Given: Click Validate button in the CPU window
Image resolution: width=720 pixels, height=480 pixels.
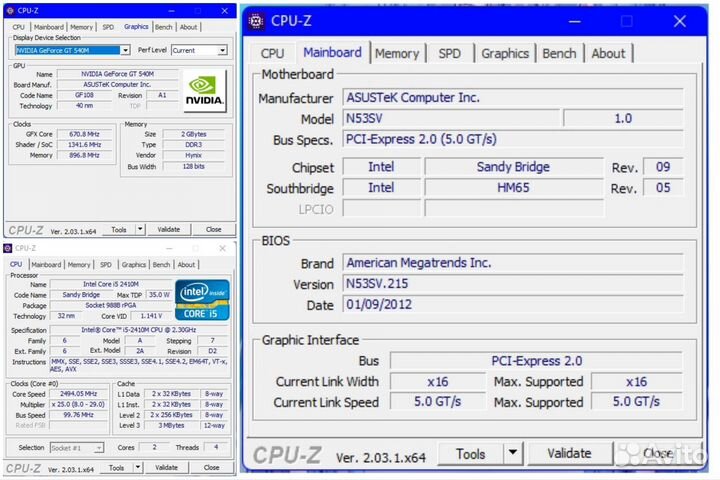Looking at the screenshot, I should point(166,468).
